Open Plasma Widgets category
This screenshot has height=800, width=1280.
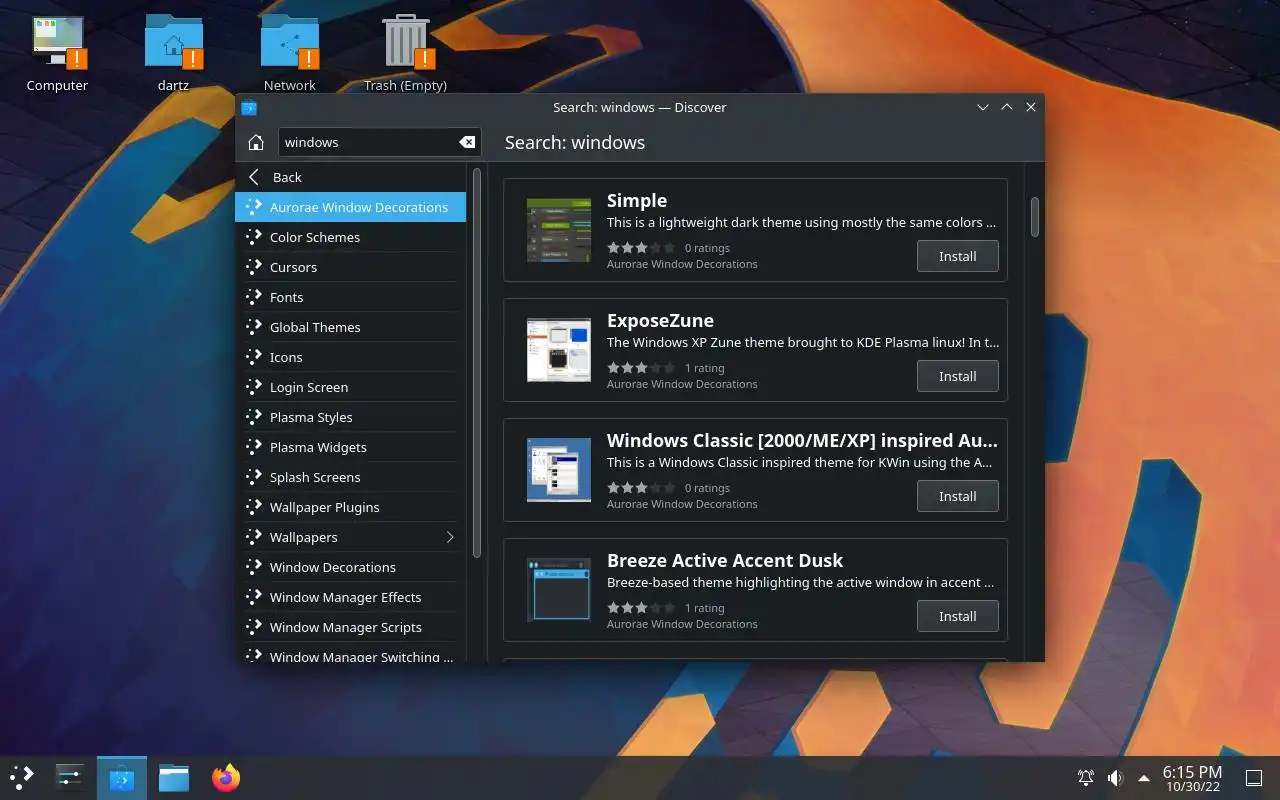pyautogui.click(x=351, y=447)
